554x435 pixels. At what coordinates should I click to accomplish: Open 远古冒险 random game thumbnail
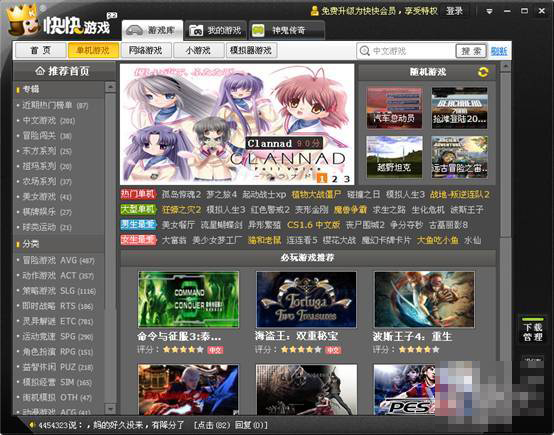pos(459,157)
